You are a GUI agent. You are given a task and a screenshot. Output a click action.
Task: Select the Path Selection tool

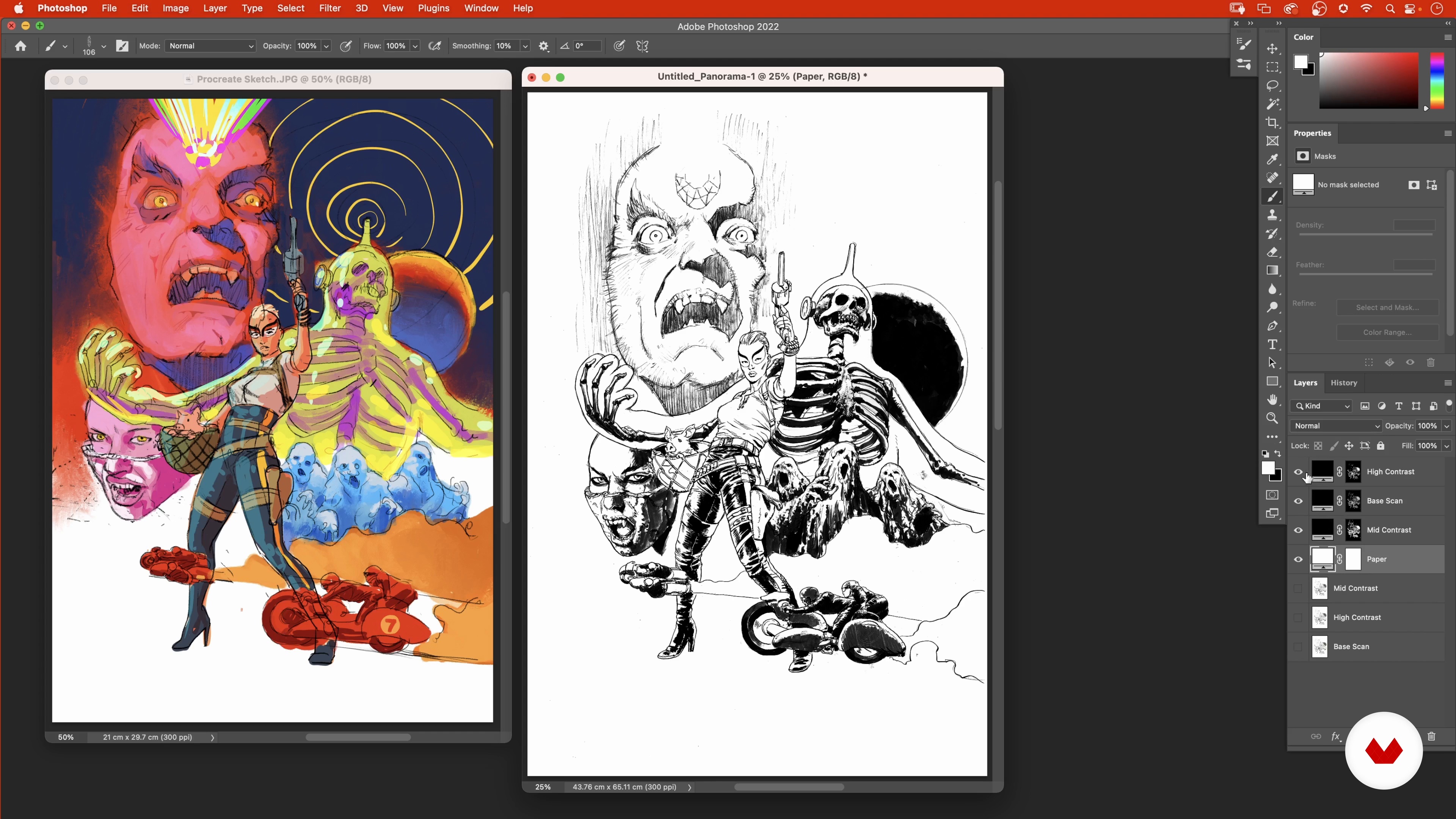coord(1272,363)
